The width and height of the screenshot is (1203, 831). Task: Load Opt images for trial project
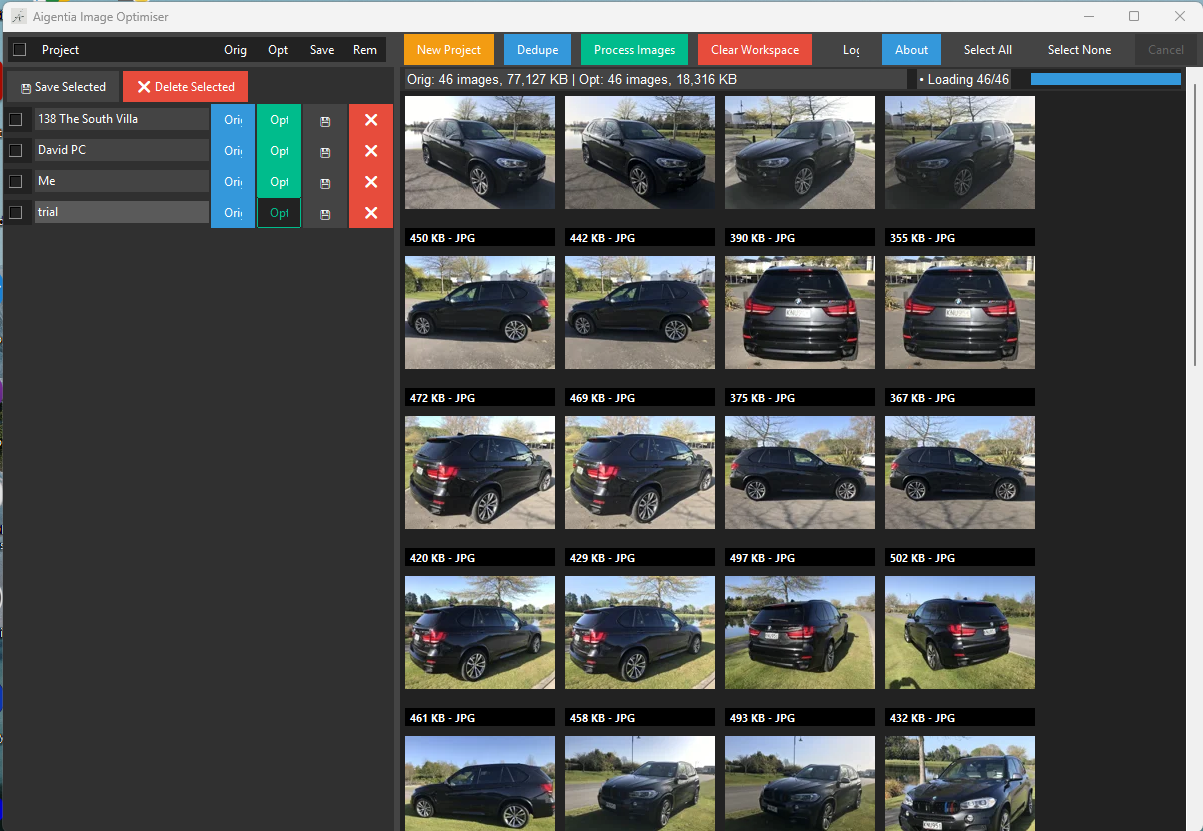tap(279, 213)
